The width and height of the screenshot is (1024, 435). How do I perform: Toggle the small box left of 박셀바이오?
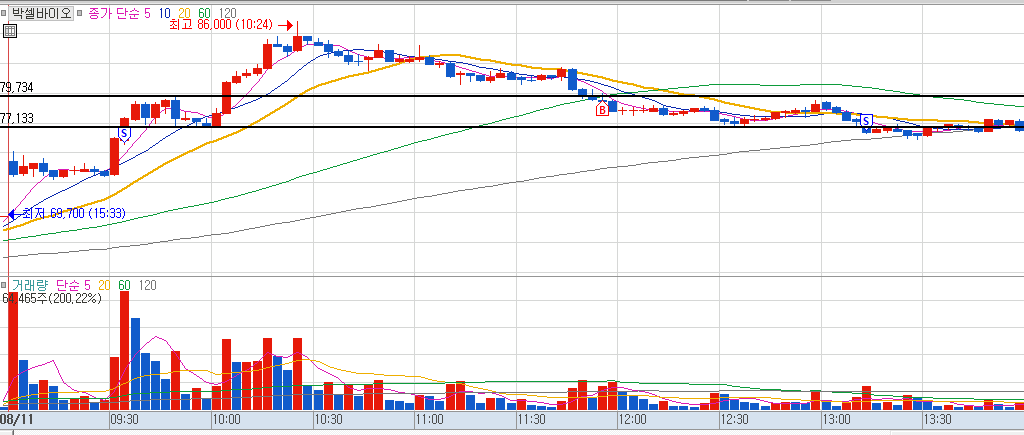tap(4, 12)
